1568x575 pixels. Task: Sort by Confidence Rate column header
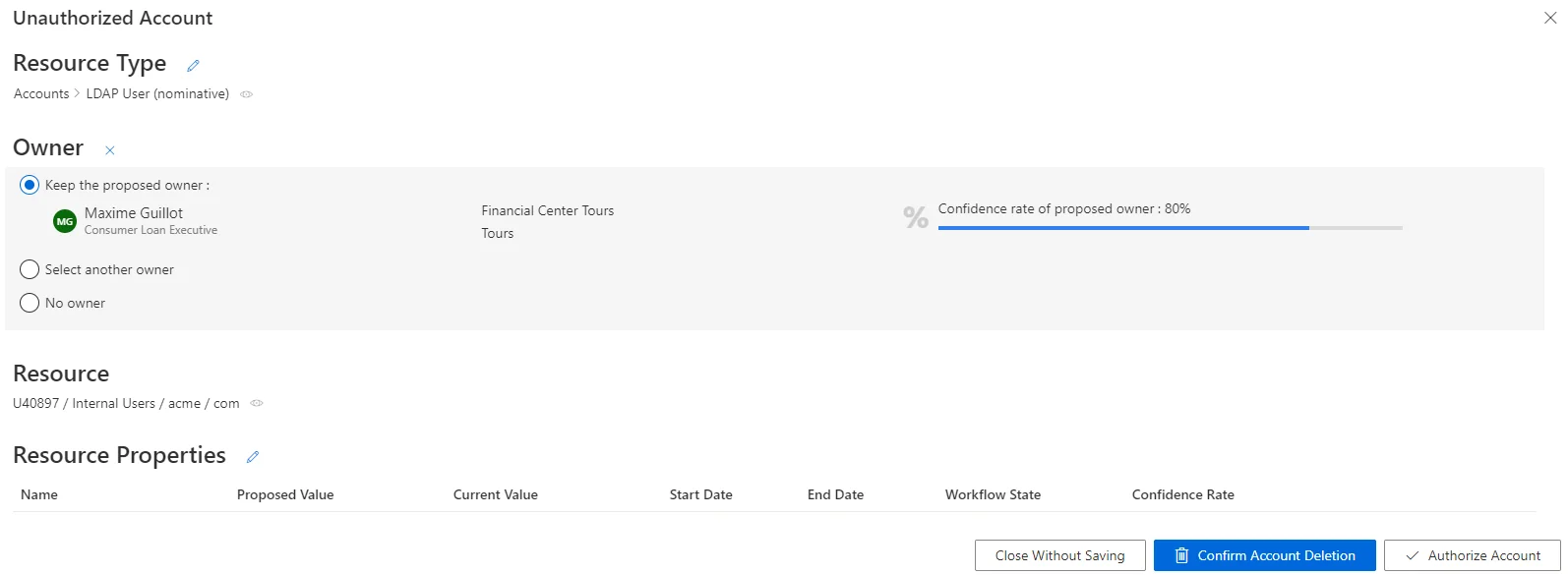(1183, 494)
